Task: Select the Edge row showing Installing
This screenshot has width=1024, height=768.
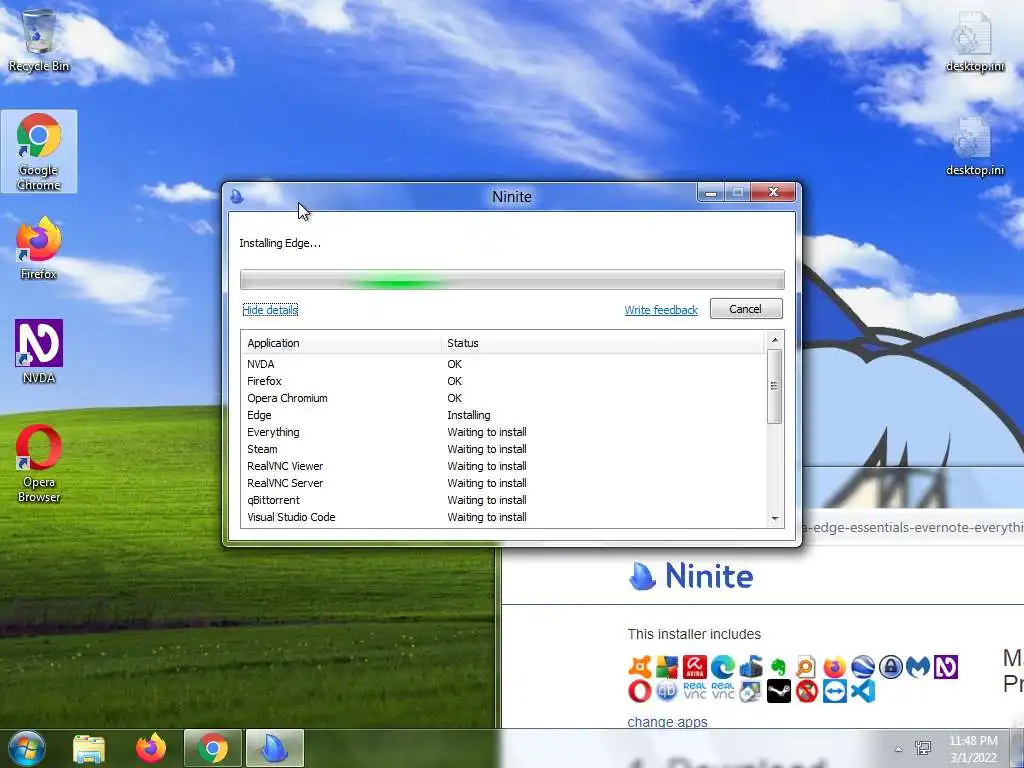Action: (x=503, y=415)
